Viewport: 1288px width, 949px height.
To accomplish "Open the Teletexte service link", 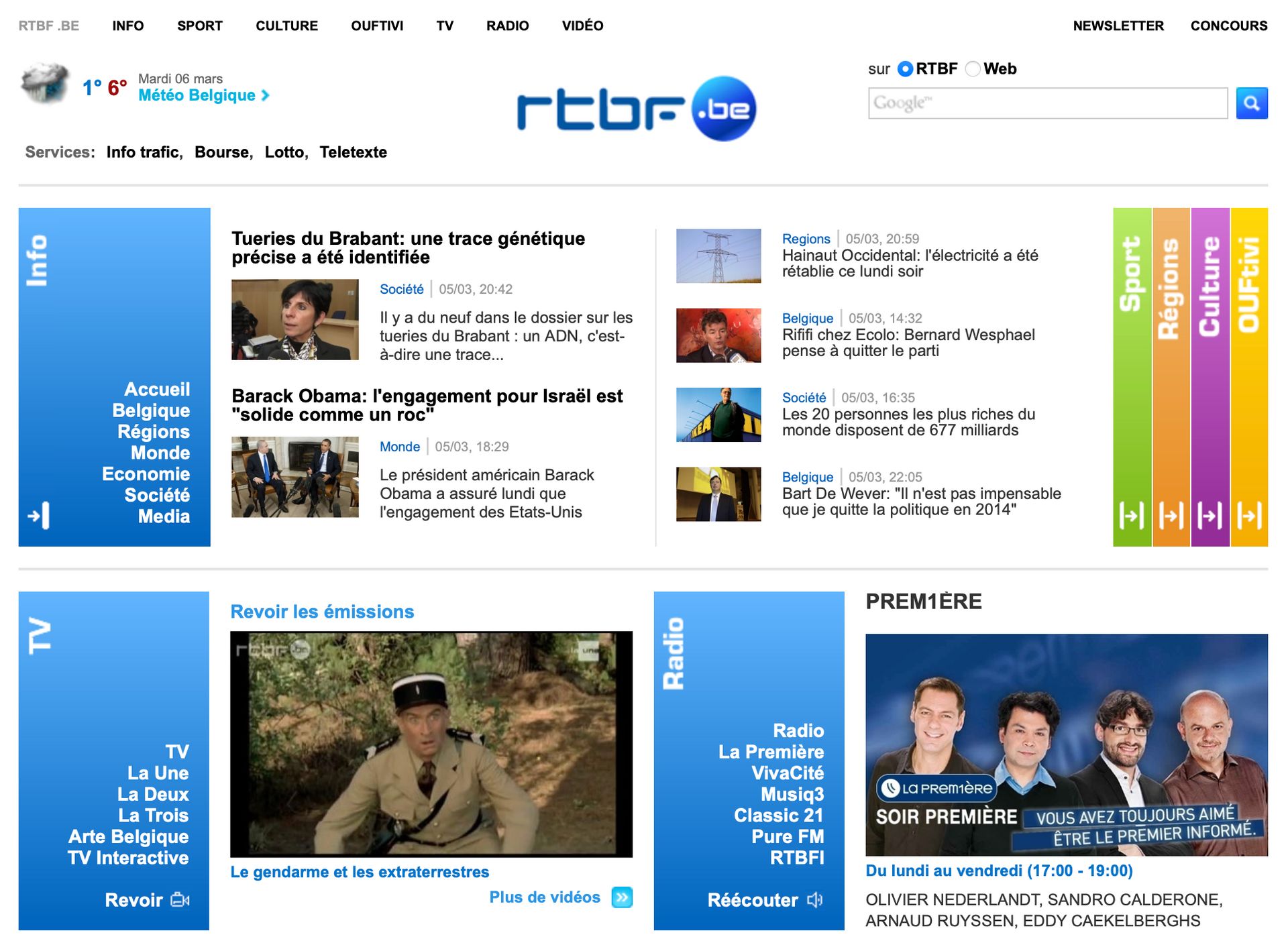I will (x=354, y=152).
